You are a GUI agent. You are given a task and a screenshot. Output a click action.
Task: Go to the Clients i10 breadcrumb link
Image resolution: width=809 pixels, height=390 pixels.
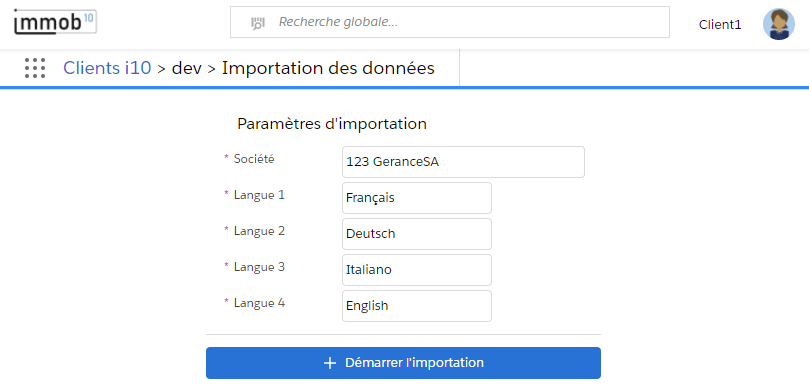click(107, 68)
